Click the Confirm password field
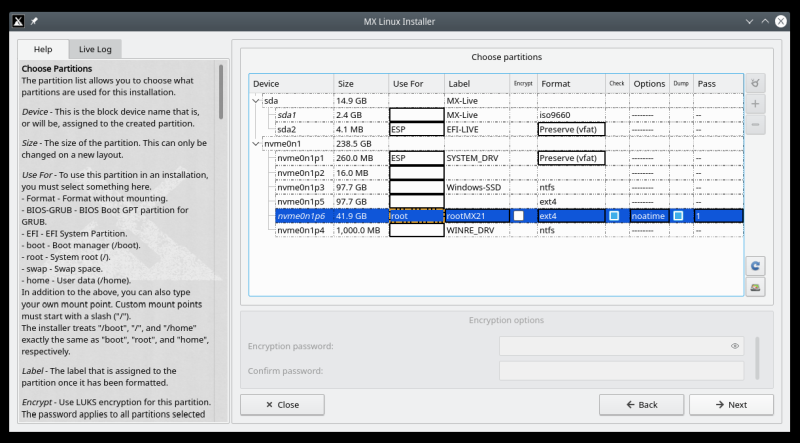The width and height of the screenshot is (800, 443). click(621, 371)
